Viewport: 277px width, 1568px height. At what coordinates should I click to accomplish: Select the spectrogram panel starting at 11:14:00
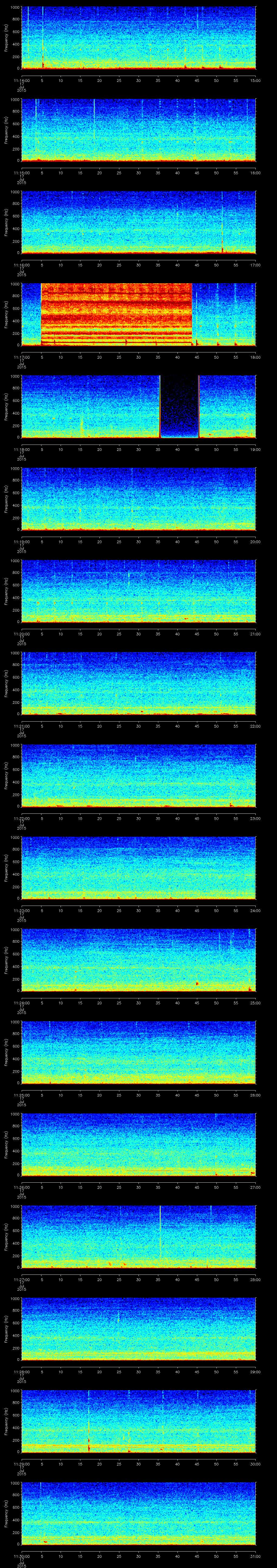(139, 38)
